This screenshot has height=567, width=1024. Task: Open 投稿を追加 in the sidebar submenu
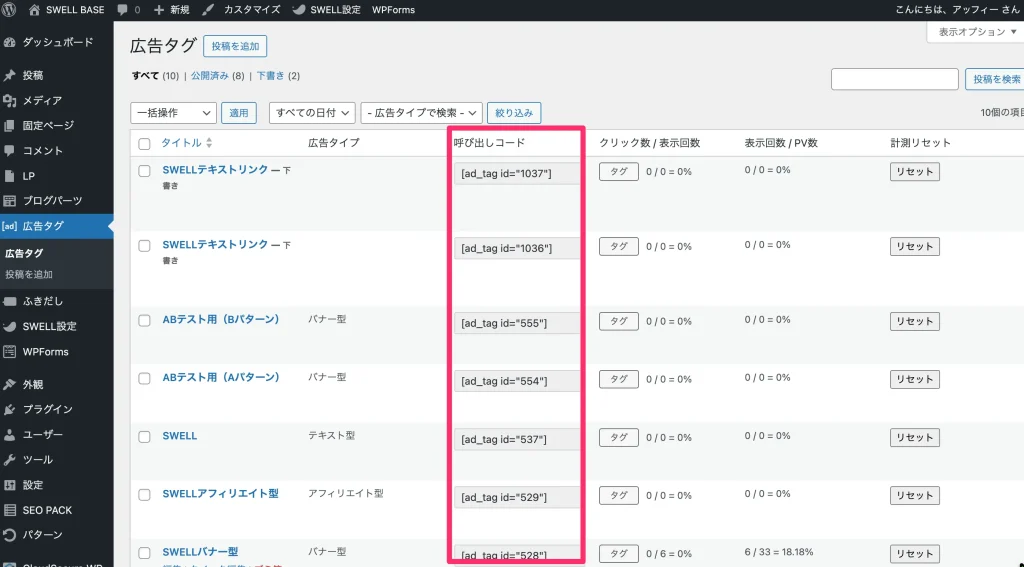(x=29, y=275)
